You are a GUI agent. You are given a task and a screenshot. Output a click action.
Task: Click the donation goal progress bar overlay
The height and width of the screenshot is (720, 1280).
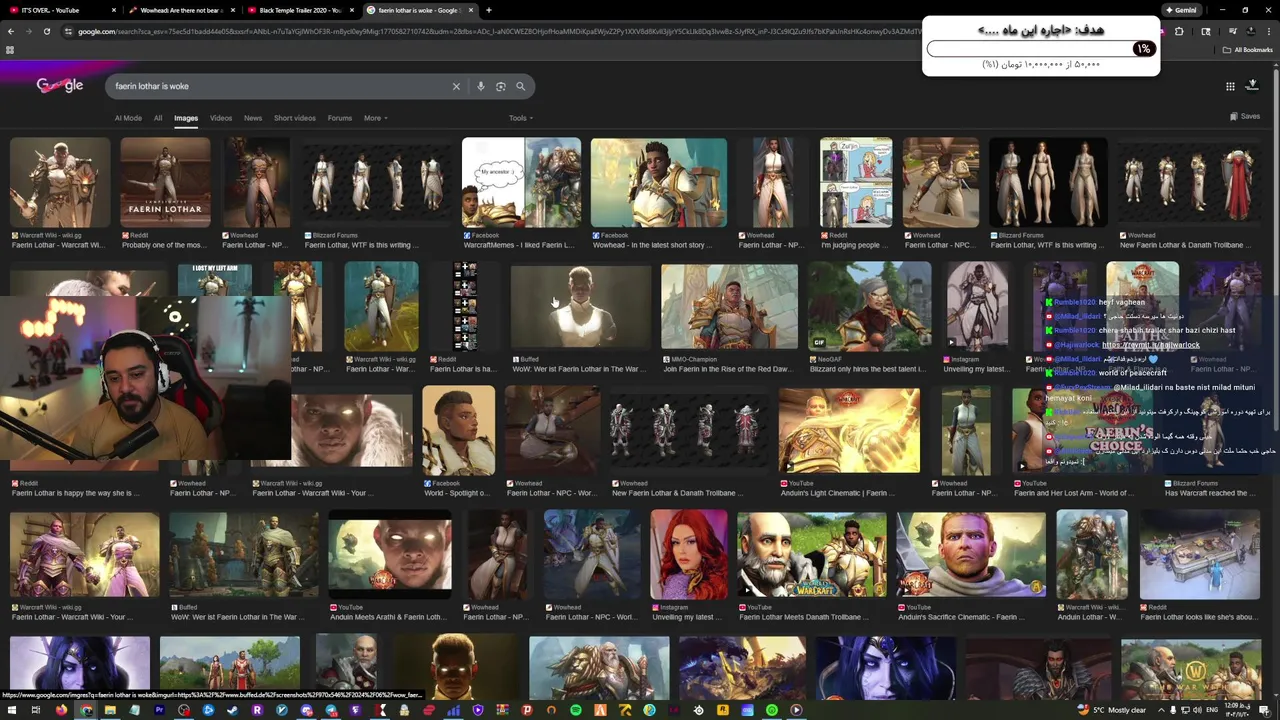pos(1040,48)
